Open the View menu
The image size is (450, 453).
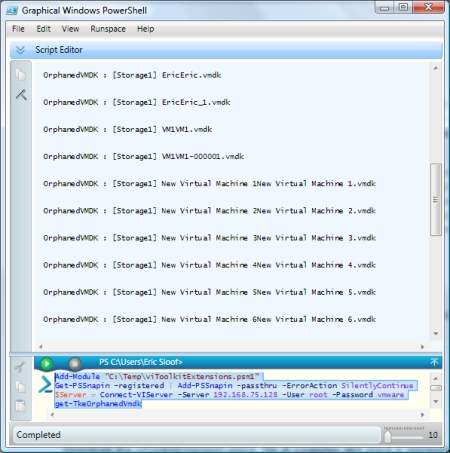(70, 29)
